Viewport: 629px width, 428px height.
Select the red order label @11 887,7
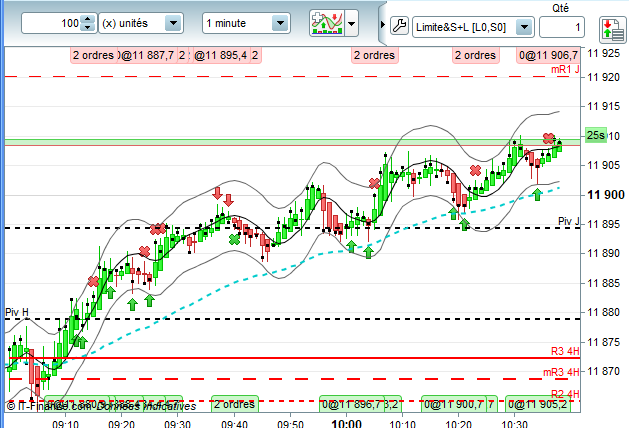pyautogui.click(x=148, y=55)
